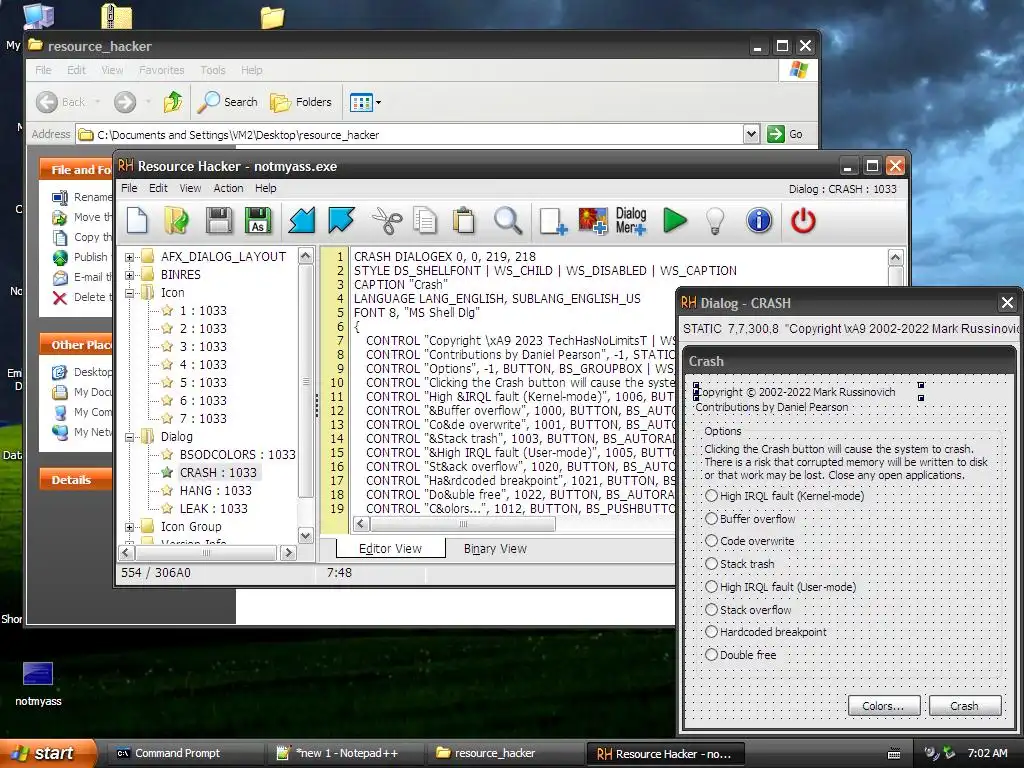This screenshot has width=1024, height=768.
Task: Click the Windows start button
Action: pos(47,753)
